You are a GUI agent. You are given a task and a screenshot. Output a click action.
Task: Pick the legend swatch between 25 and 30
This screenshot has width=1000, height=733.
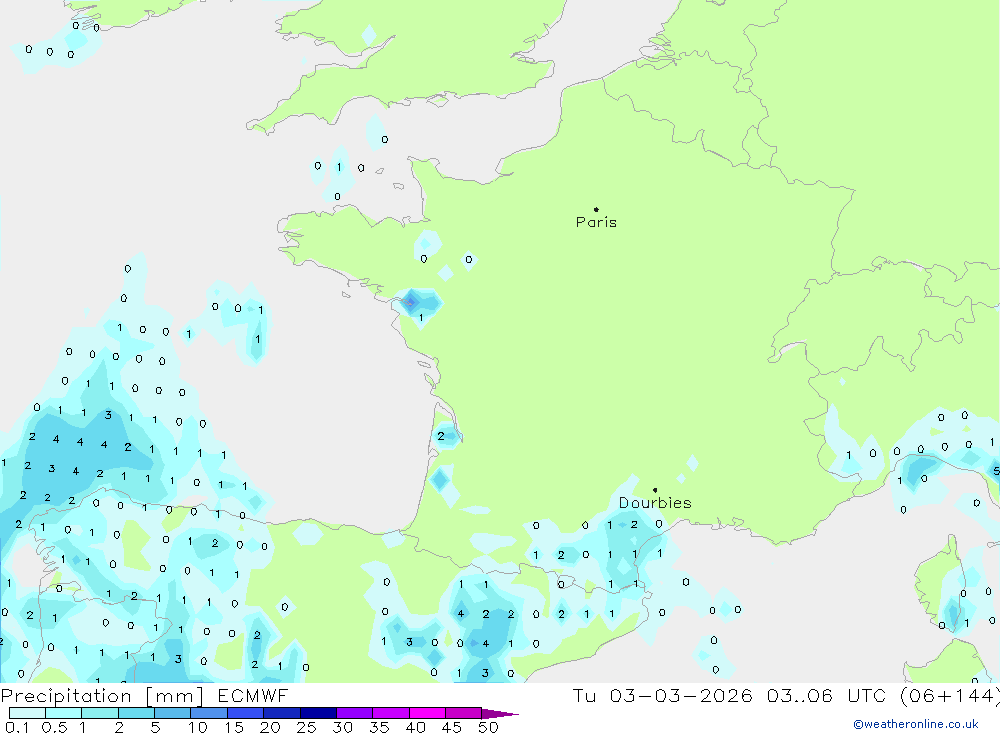point(318,713)
